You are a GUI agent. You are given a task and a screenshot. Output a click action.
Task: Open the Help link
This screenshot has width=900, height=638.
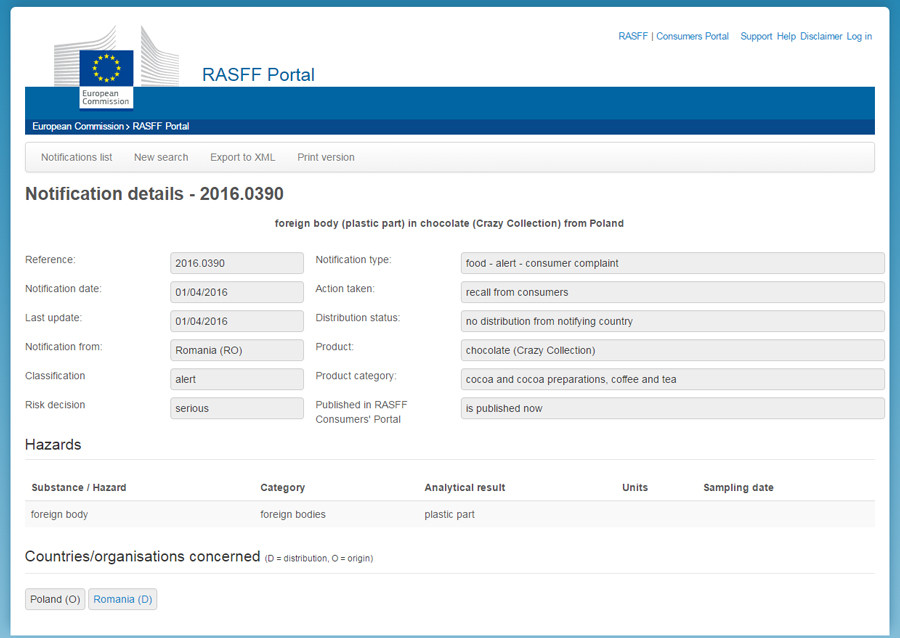[786, 37]
